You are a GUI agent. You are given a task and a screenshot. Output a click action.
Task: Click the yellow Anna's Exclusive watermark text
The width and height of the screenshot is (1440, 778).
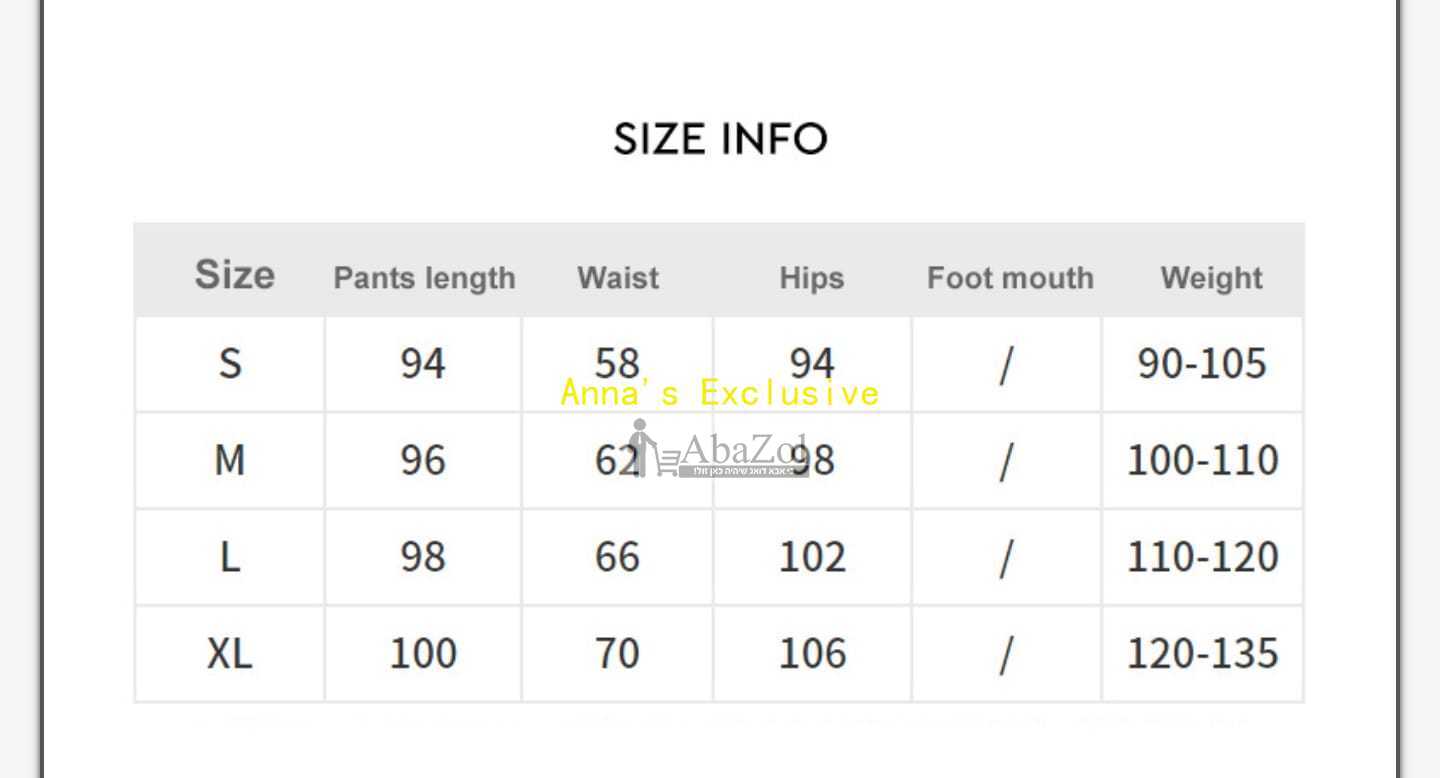(720, 393)
